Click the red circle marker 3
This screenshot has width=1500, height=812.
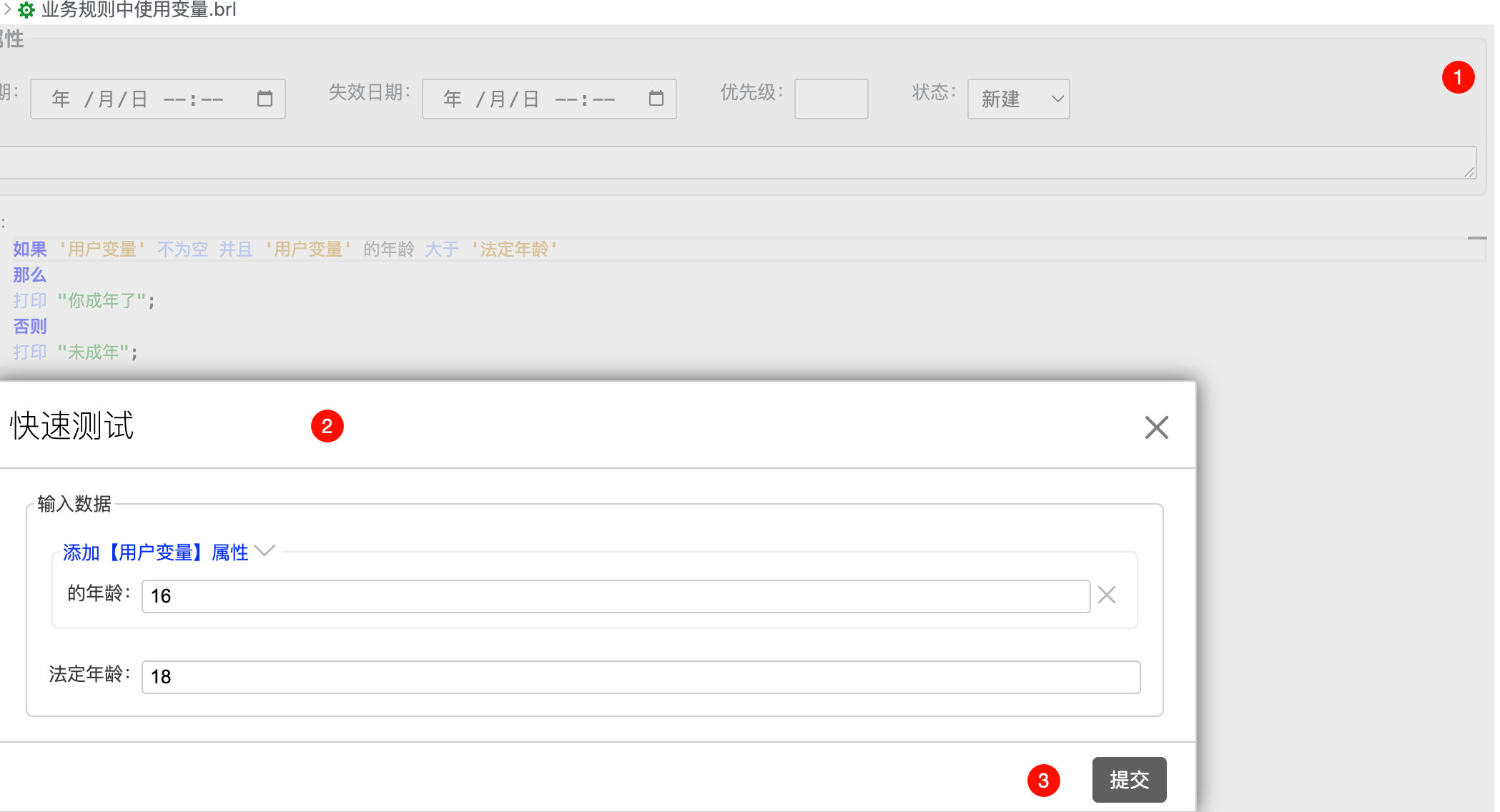pos(1043,781)
